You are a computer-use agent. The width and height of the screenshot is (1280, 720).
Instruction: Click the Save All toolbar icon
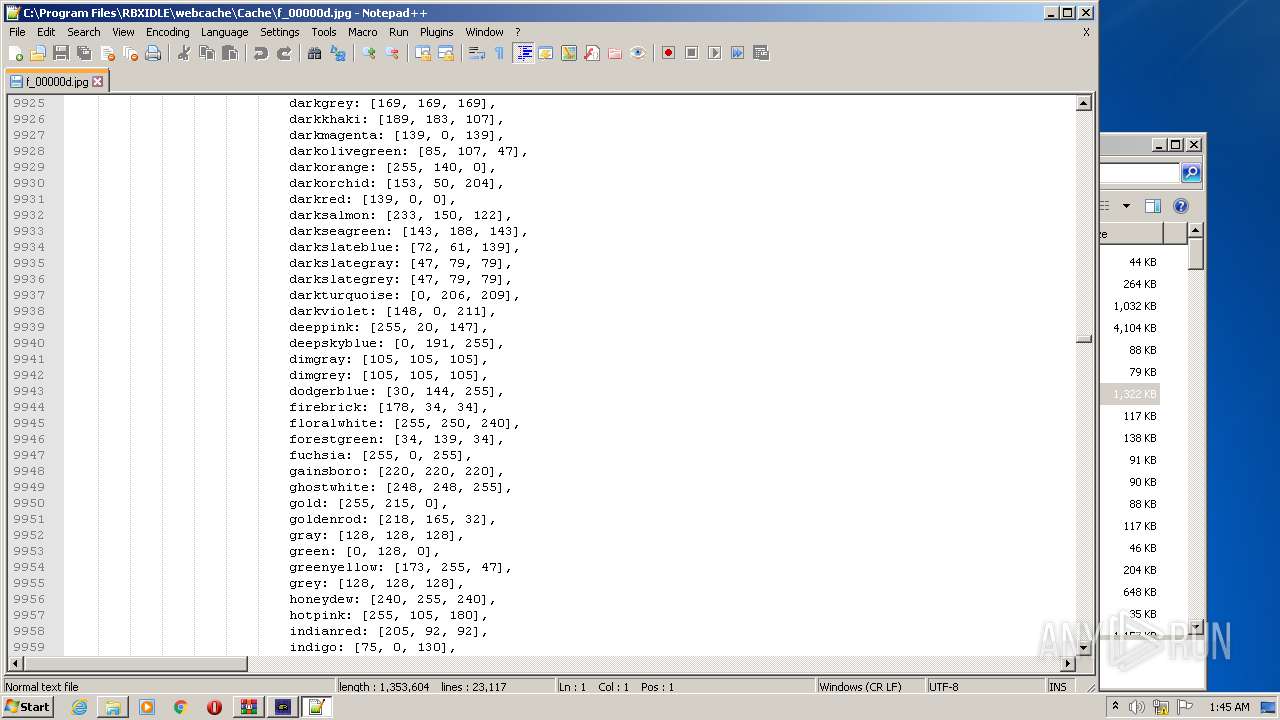(x=84, y=53)
